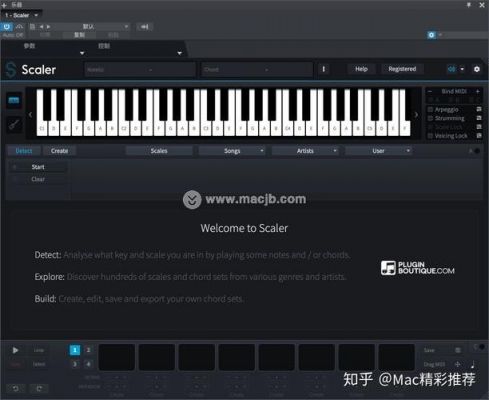489x400 pixels.
Task: Open the User dropdown
Action: pyautogui.click(x=378, y=151)
